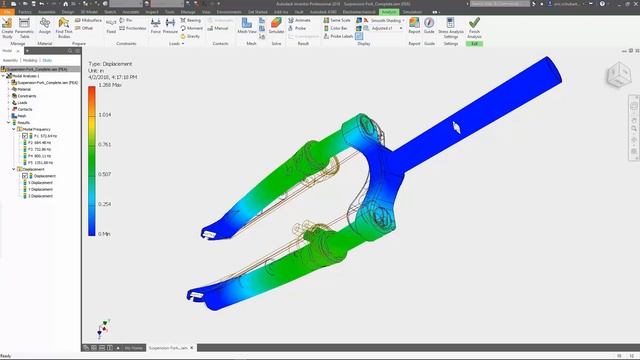Switch to the Design ribbon tab

point(68,12)
